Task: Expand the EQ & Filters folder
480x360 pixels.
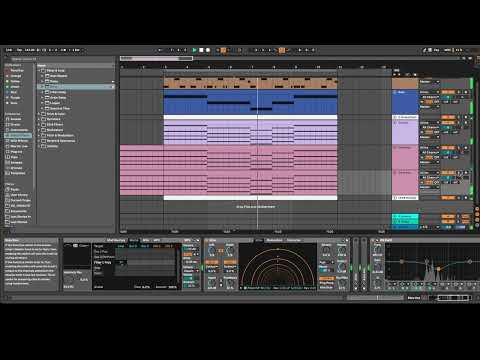Action: pos(39,125)
